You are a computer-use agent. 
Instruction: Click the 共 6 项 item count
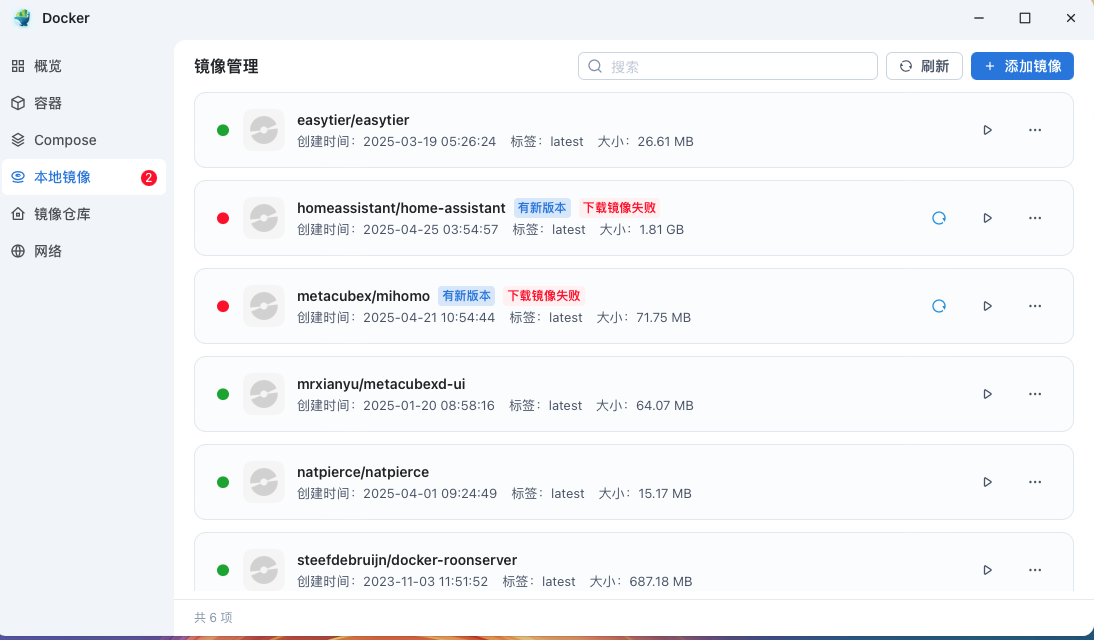213,618
